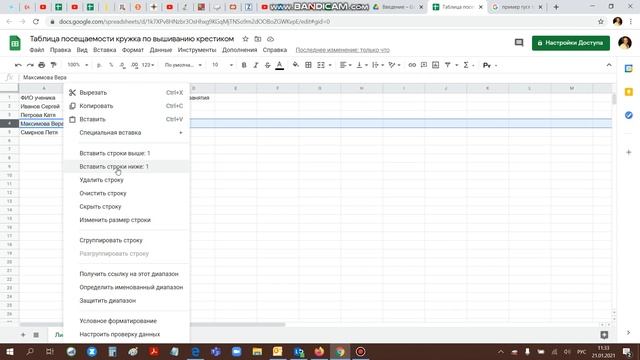Insert a link via toolbar icon
The height and width of the screenshot is (360, 640).
[x=412, y=65]
